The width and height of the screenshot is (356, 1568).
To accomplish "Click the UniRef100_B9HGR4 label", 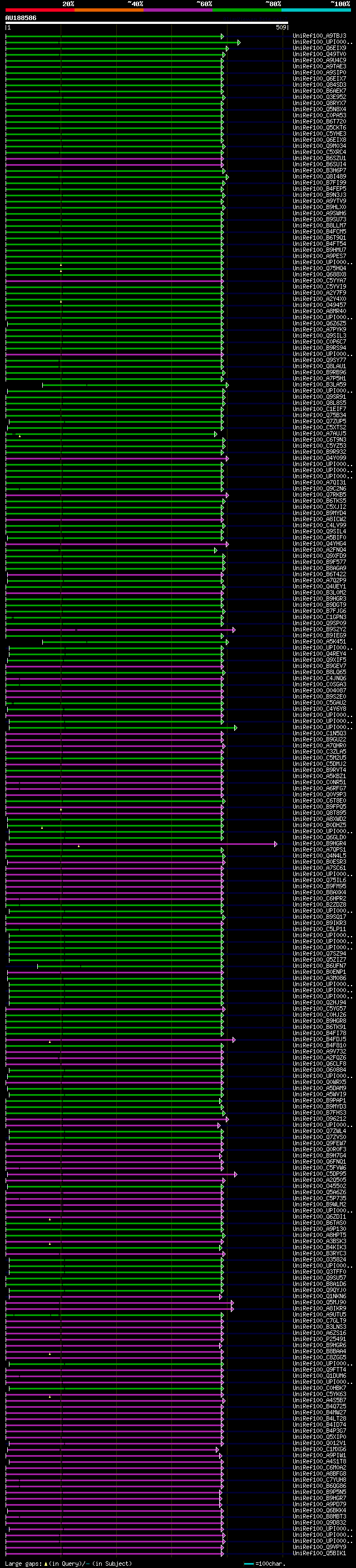I will coord(319,844).
